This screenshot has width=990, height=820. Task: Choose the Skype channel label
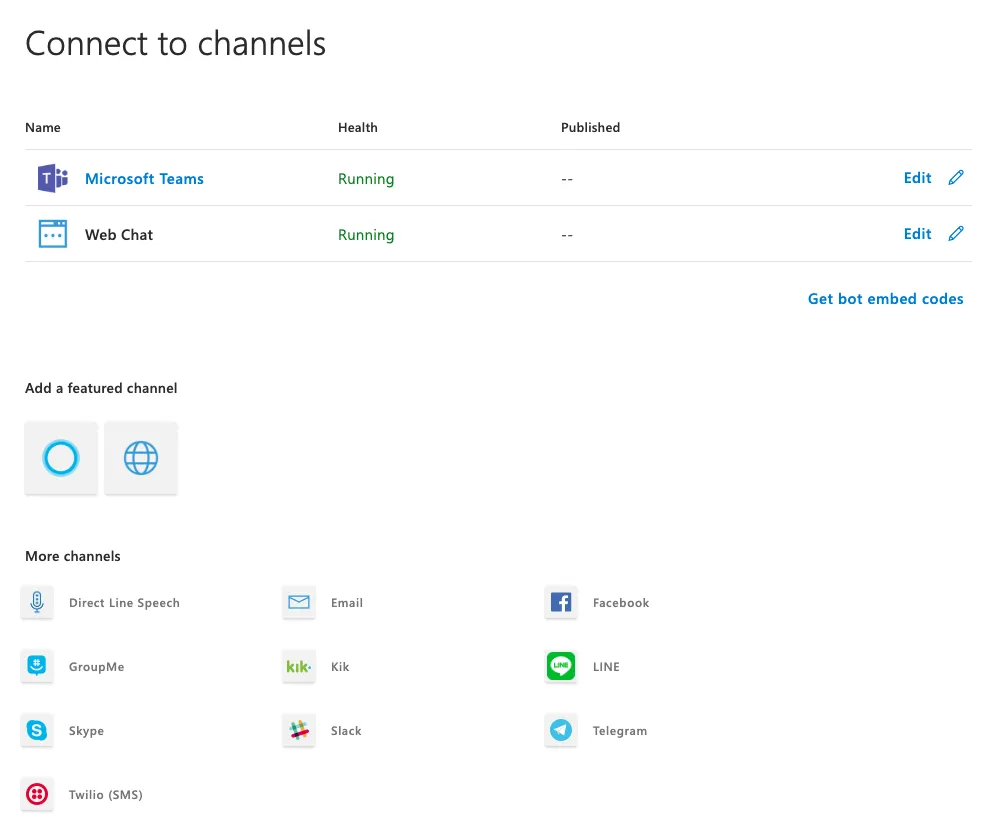coord(86,731)
